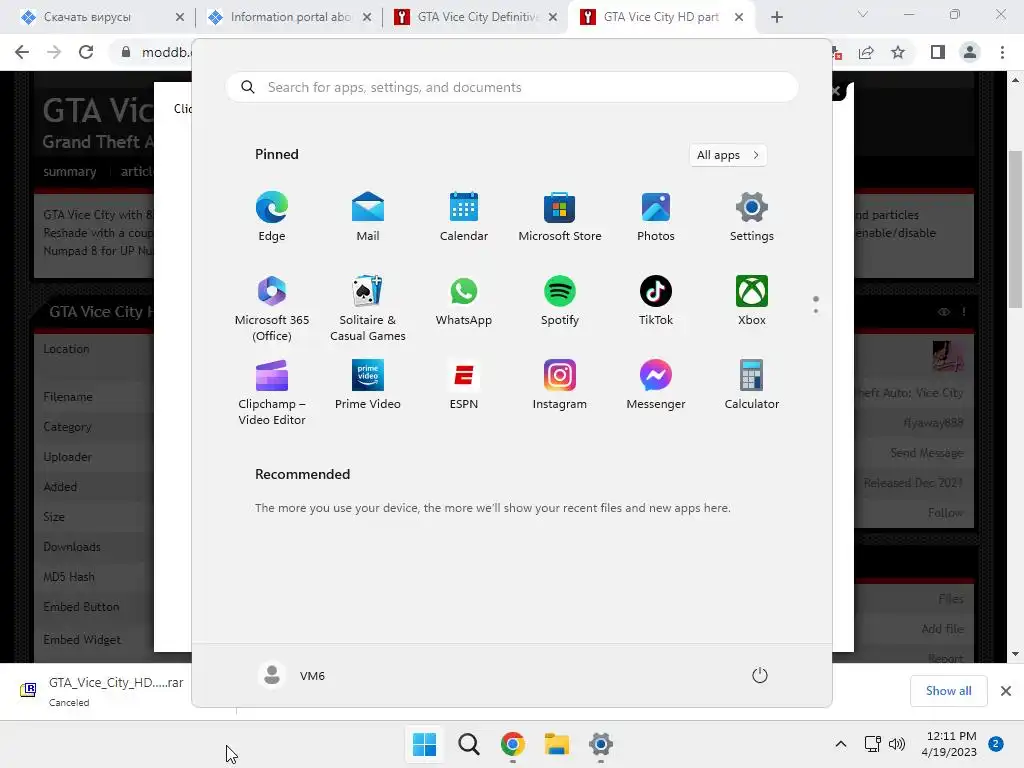Open Microsoft Store
This screenshot has width=1024, height=768.
tap(560, 217)
